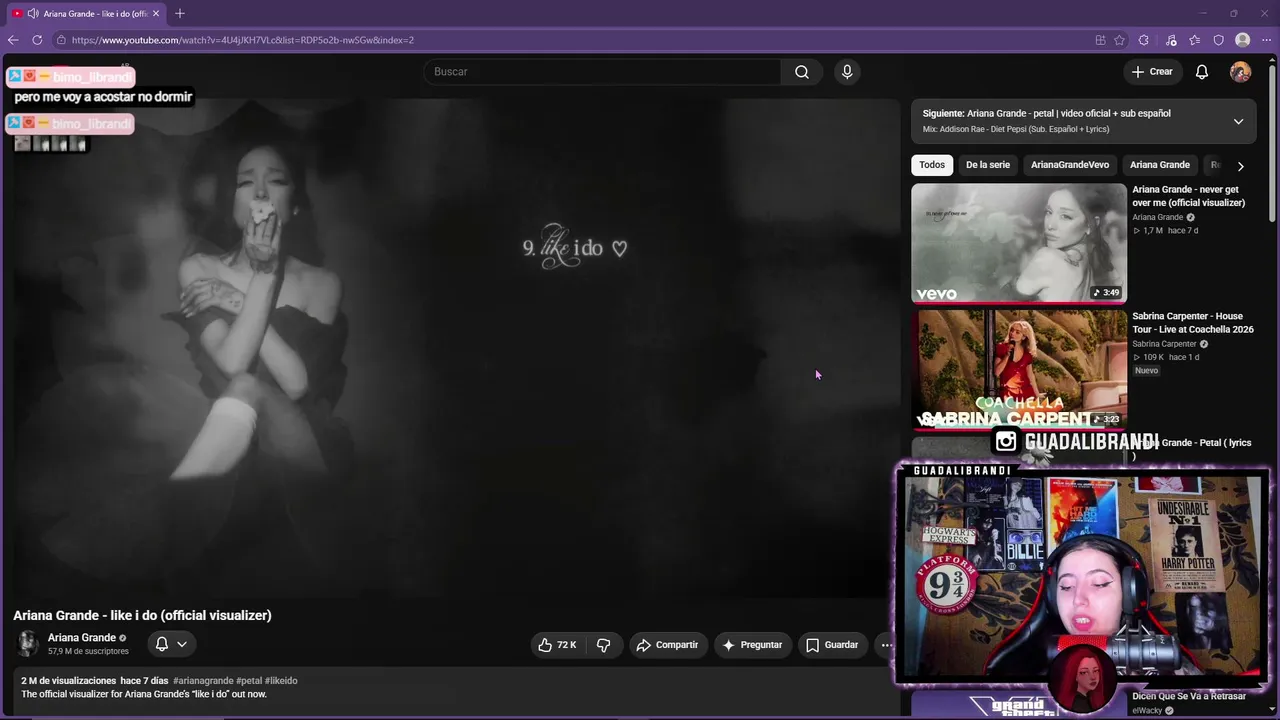Show more filter chips with right arrow
Screen dimensions: 1280x720
click(1240, 166)
